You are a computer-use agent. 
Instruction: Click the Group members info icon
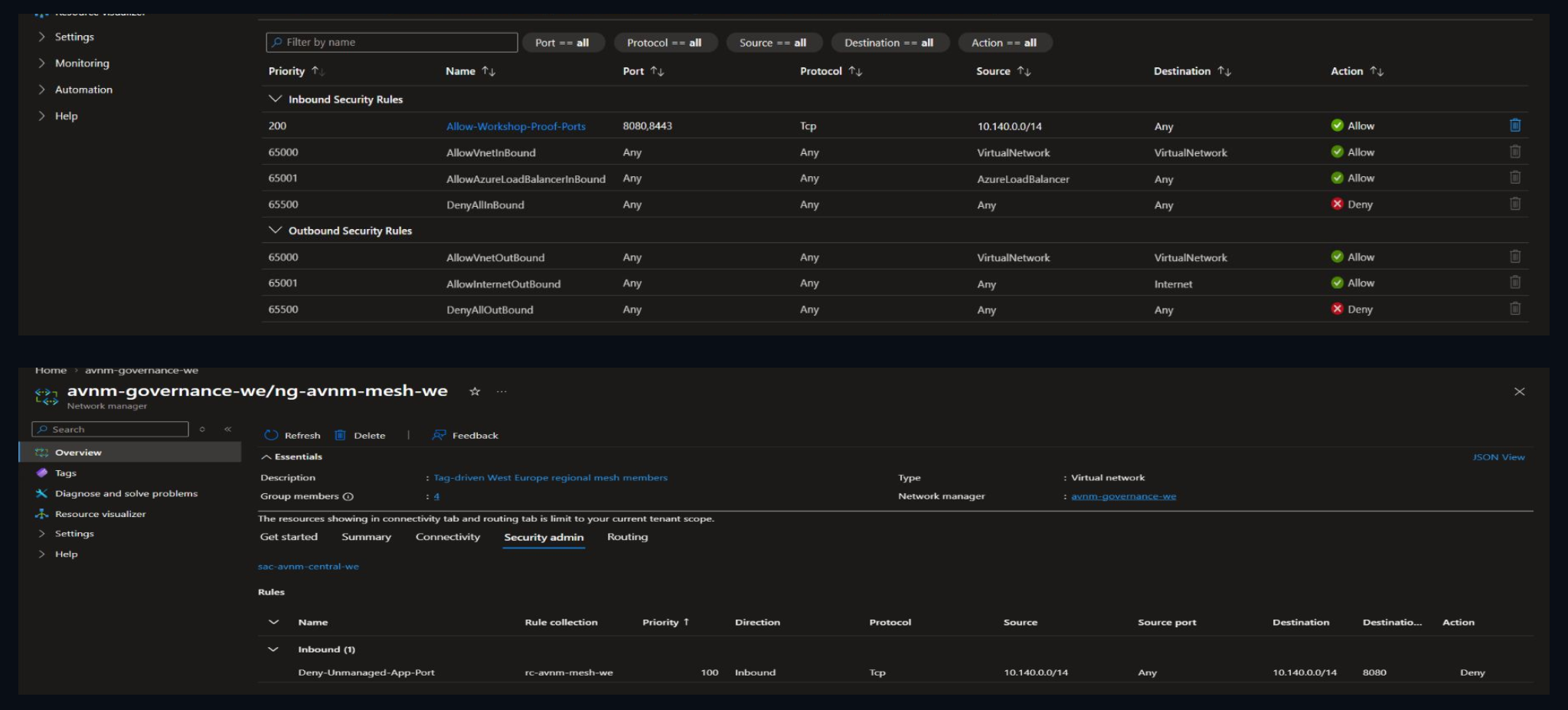(x=348, y=496)
